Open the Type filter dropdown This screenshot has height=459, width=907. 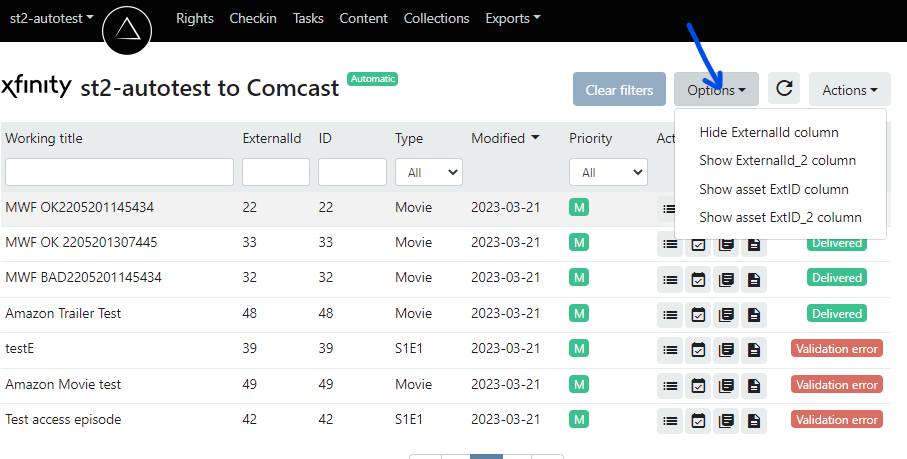(x=428, y=172)
